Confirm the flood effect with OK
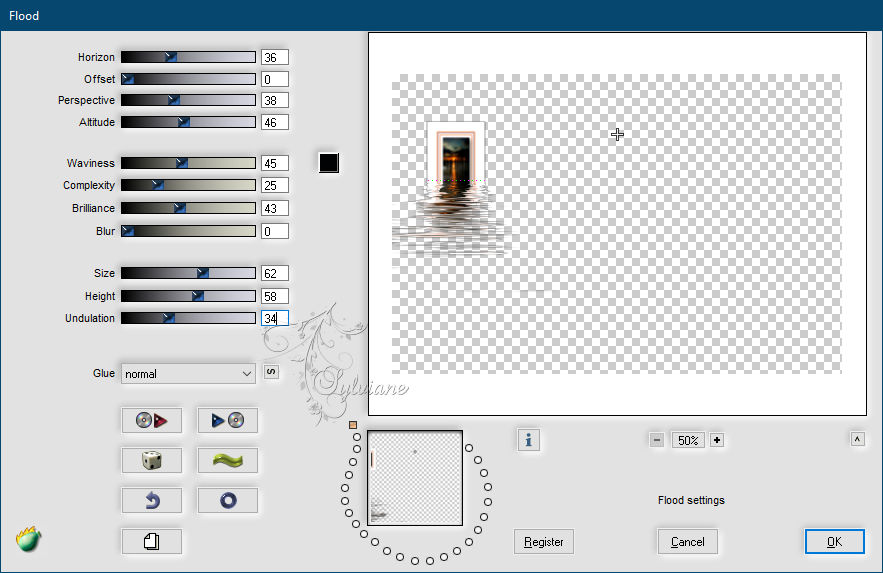Screen dimensions: 883x573 pyautogui.click(x=835, y=541)
